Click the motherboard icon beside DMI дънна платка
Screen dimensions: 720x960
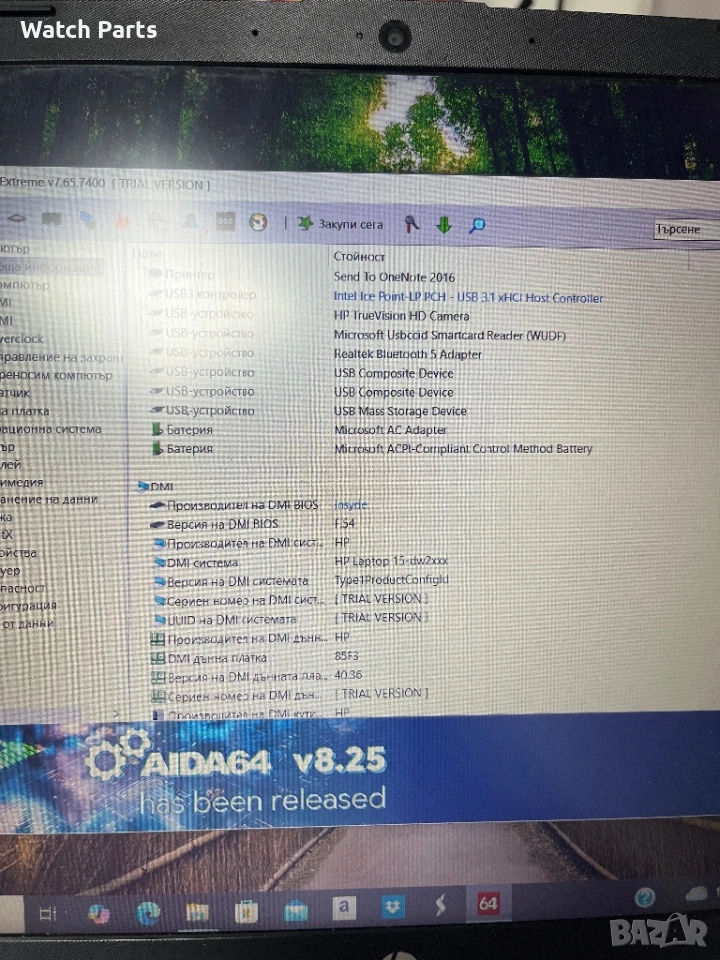(158, 658)
